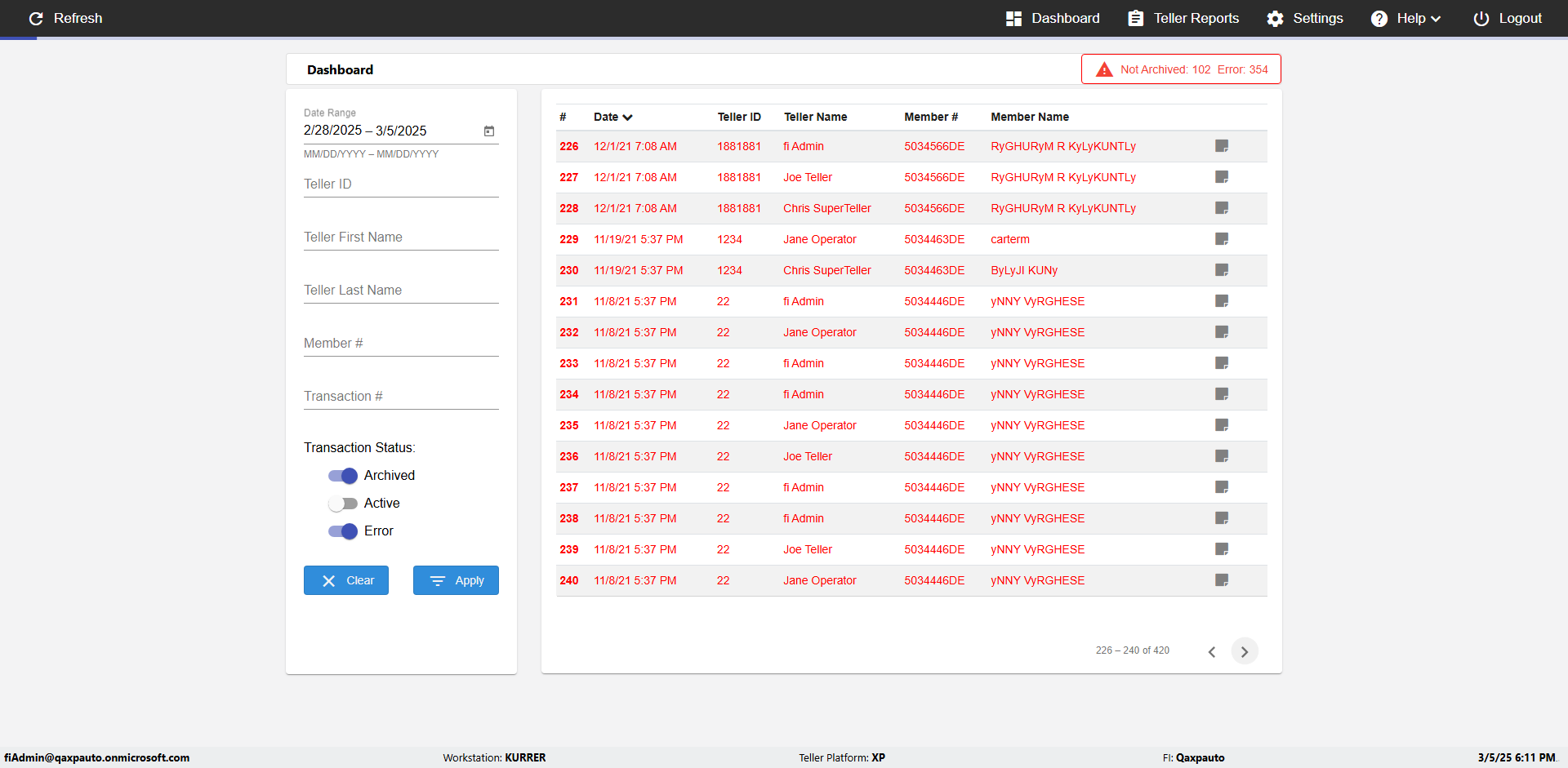The height and width of the screenshot is (768, 1568).
Task: Enable the Active status toggle
Action: coord(343,504)
